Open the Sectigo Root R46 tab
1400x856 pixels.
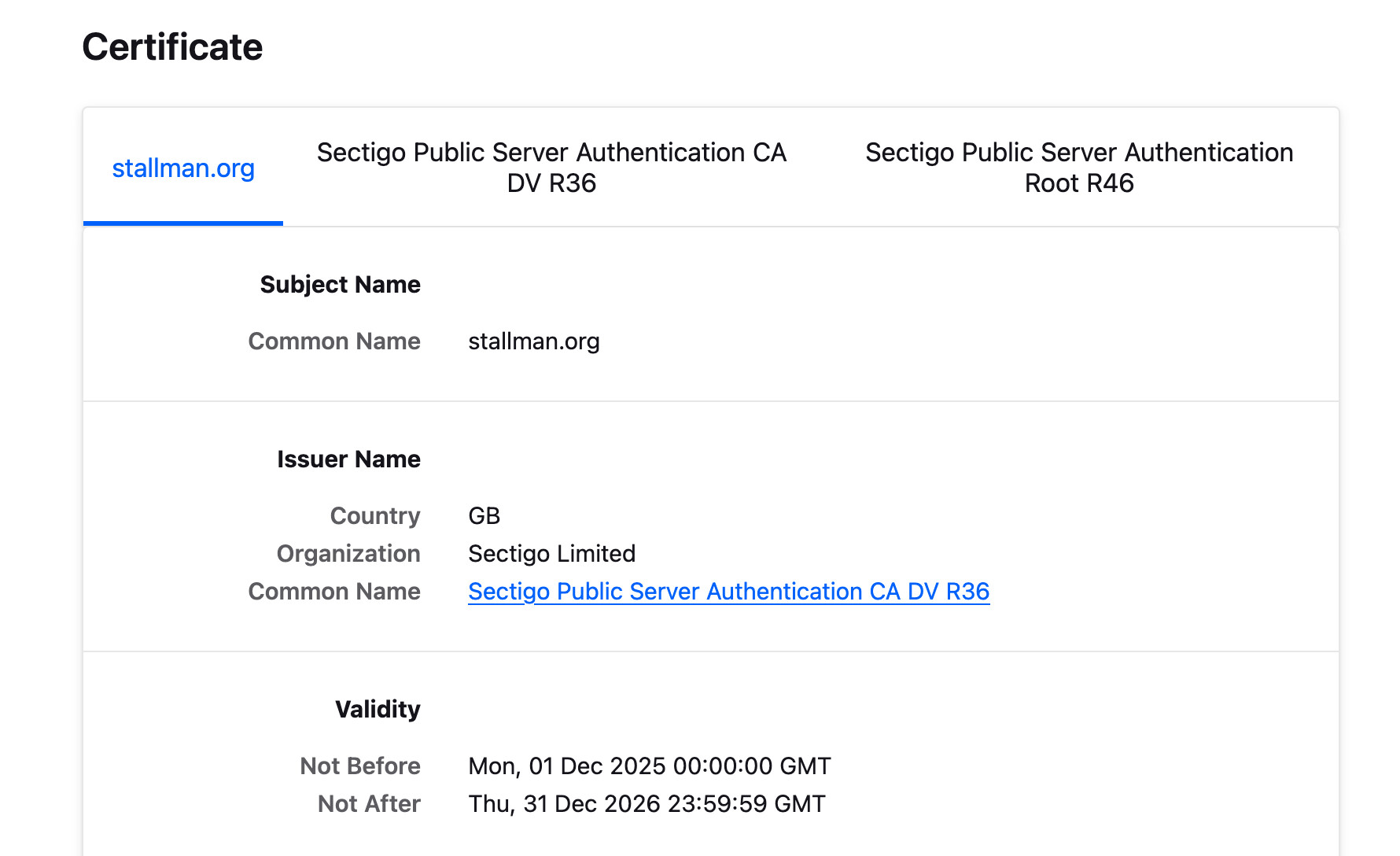(1078, 168)
